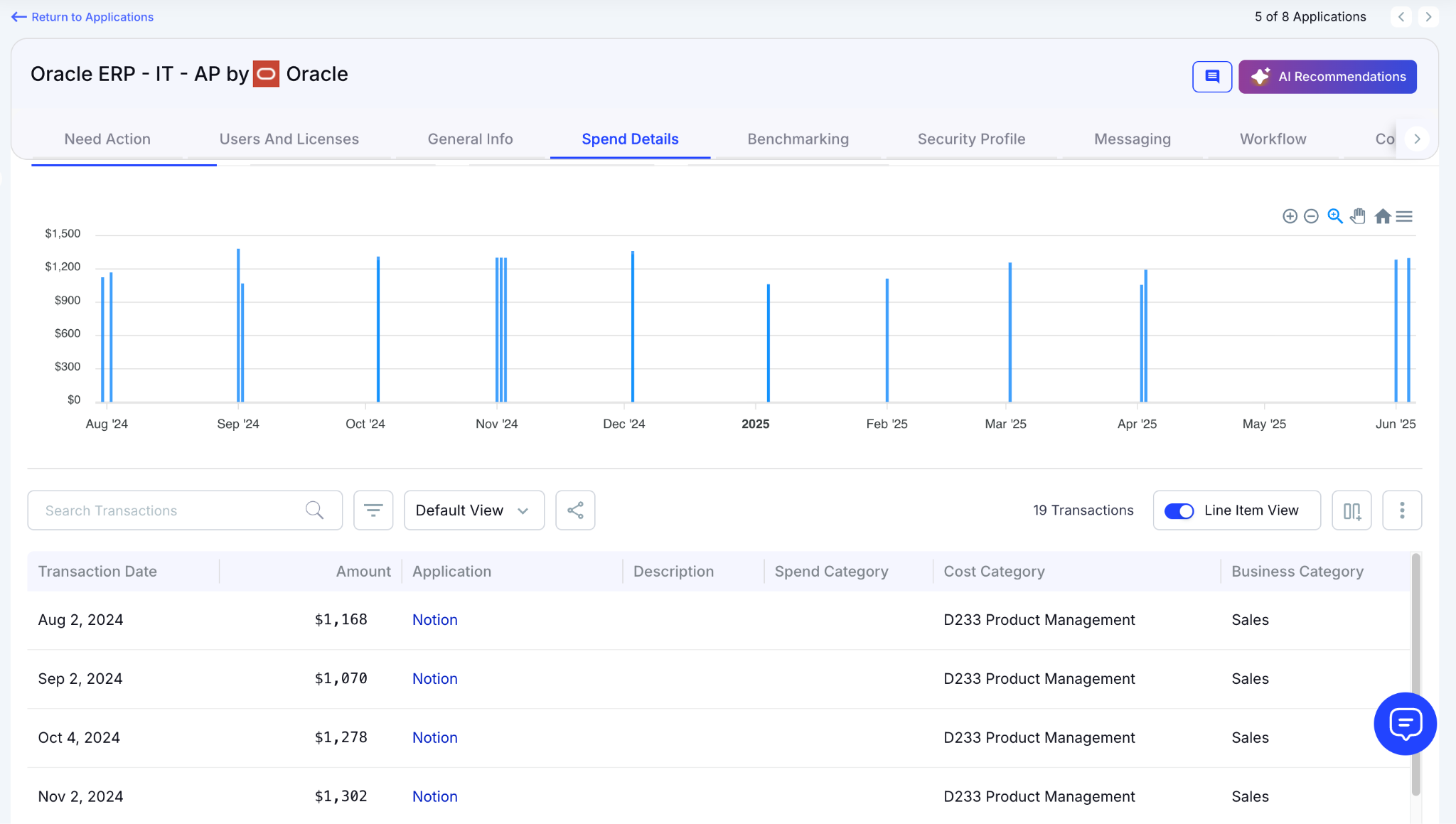Open the three-dot more options menu
Viewport: 1456px width, 824px height.
point(1402,510)
